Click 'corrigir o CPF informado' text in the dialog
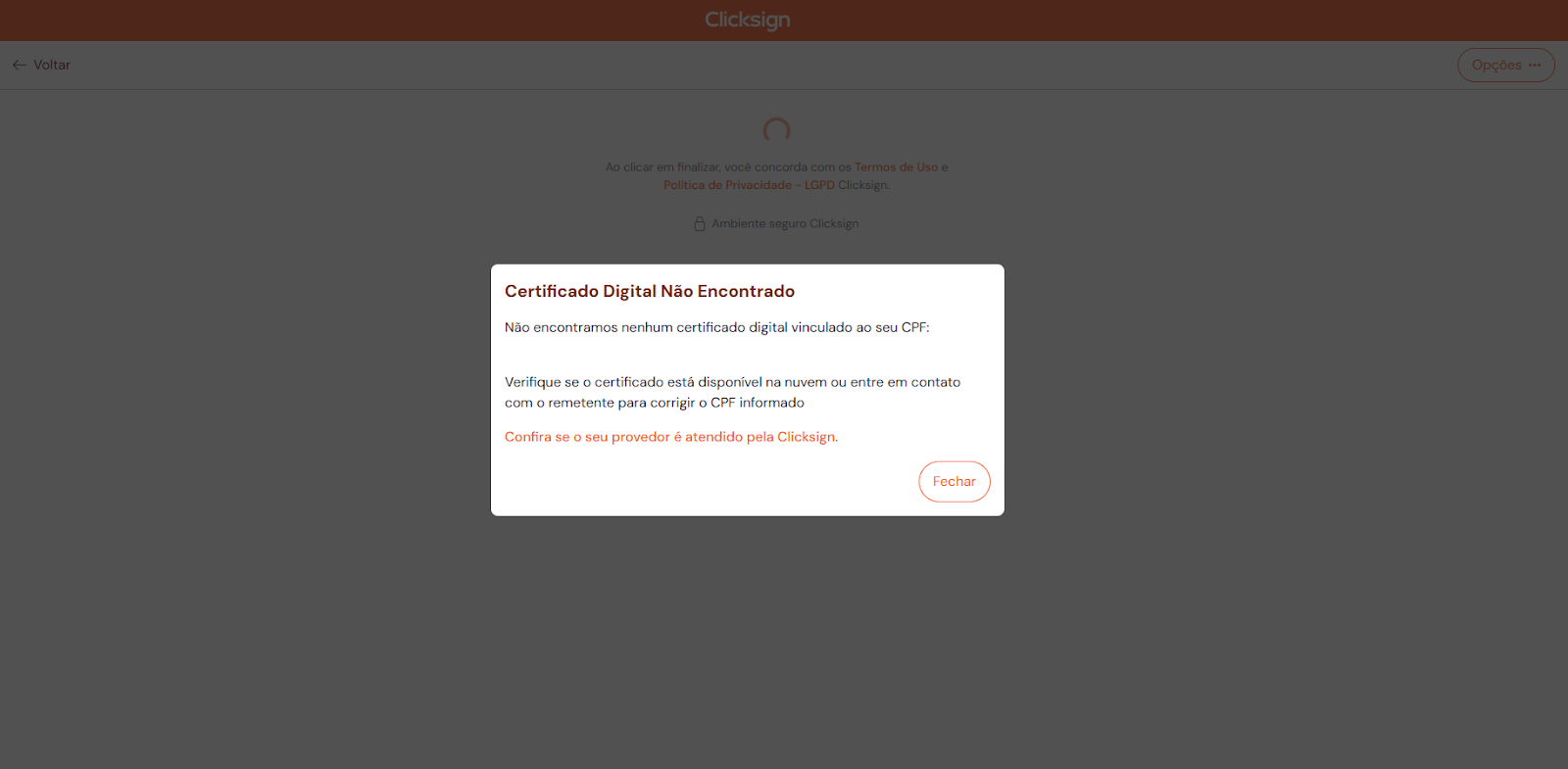This screenshot has width=1568, height=769. point(727,403)
